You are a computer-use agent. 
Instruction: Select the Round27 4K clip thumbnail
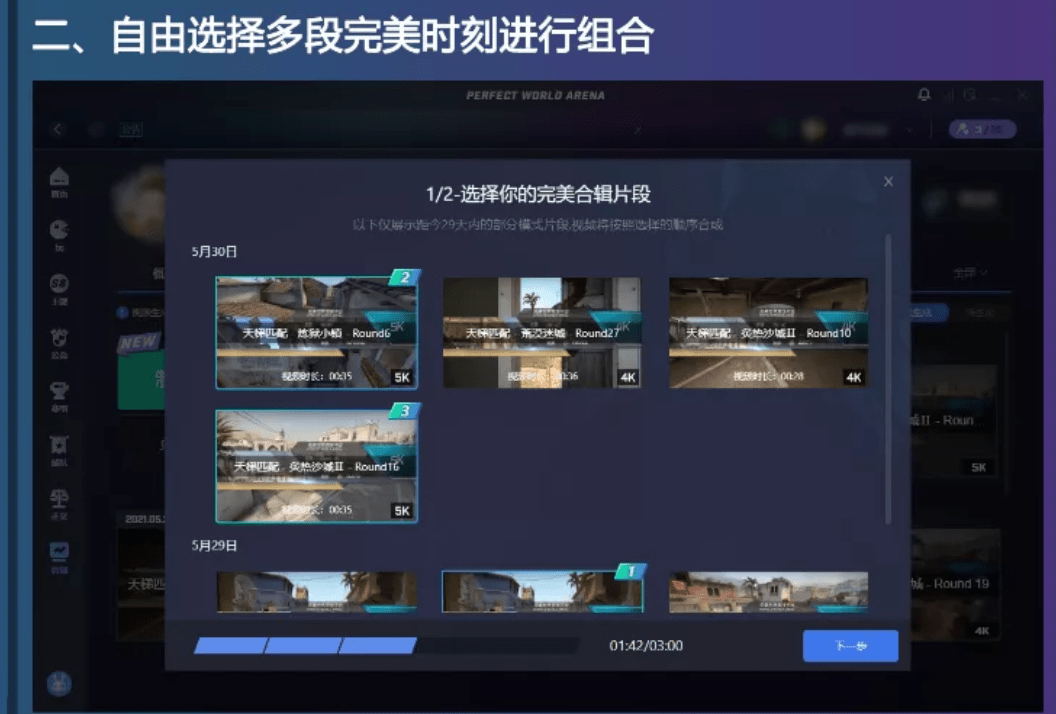click(541, 333)
